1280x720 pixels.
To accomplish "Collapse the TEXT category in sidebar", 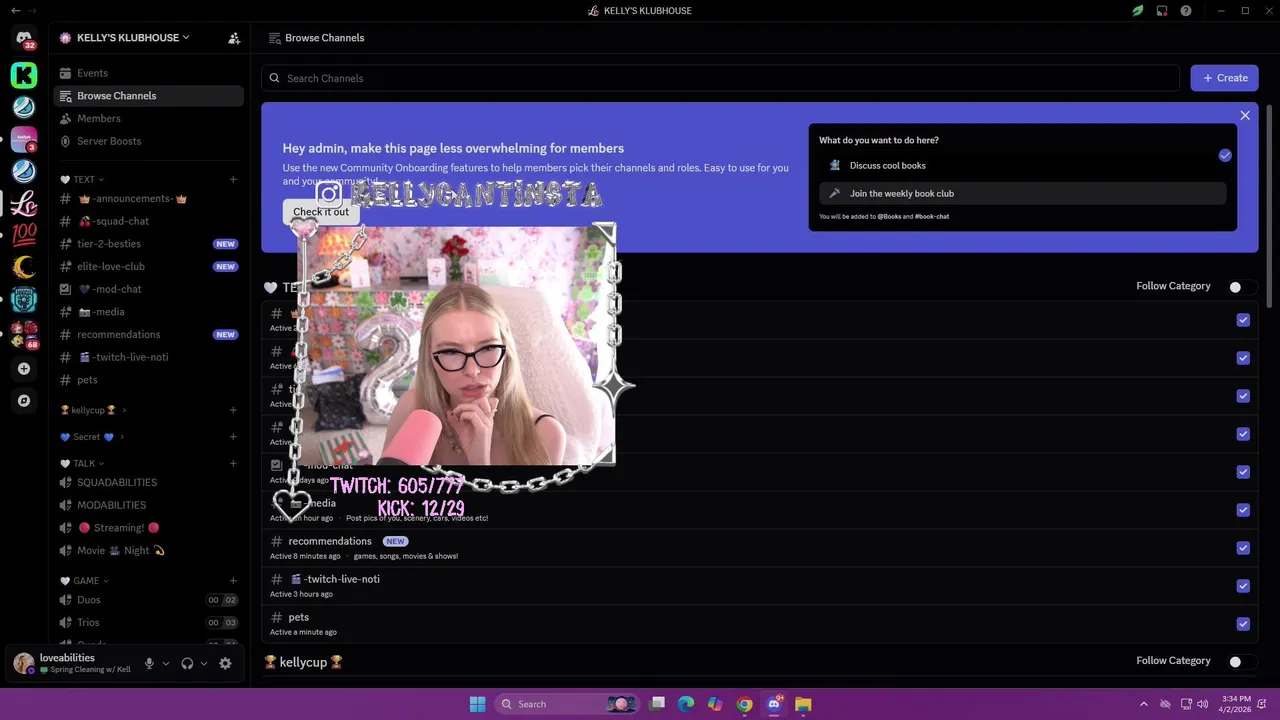I will [82, 180].
